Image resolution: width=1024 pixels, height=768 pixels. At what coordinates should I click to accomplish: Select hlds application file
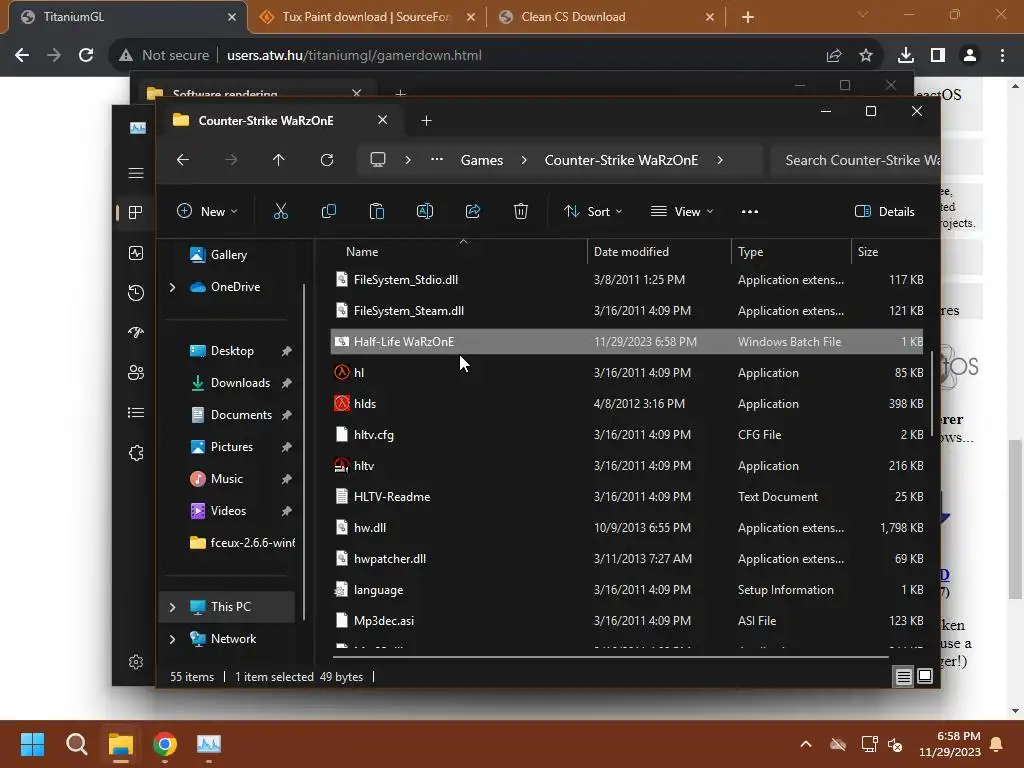pyautogui.click(x=627, y=404)
